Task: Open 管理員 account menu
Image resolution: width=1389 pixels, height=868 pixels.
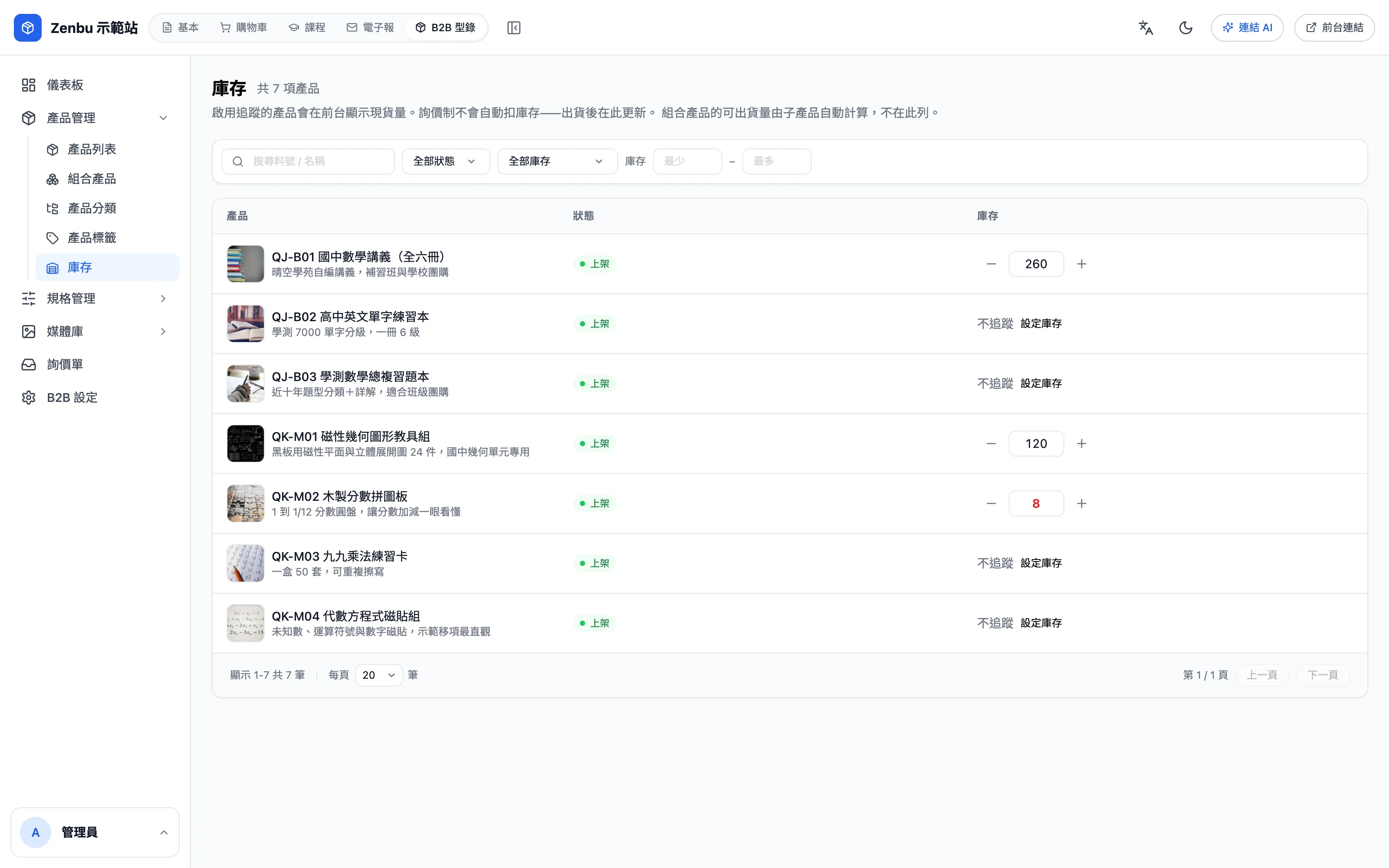Action: (x=95, y=832)
